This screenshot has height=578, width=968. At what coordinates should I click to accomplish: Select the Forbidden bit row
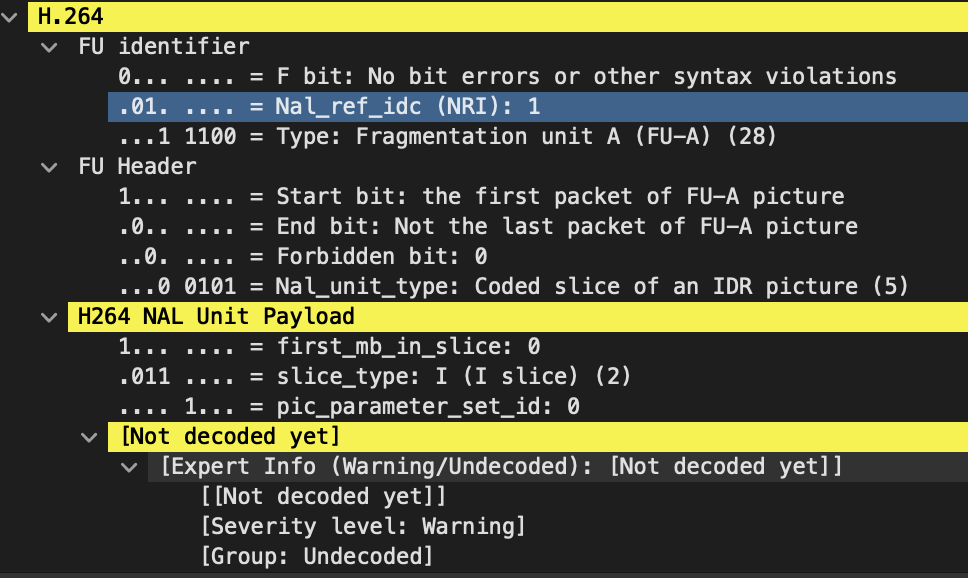click(x=538, y=256)
